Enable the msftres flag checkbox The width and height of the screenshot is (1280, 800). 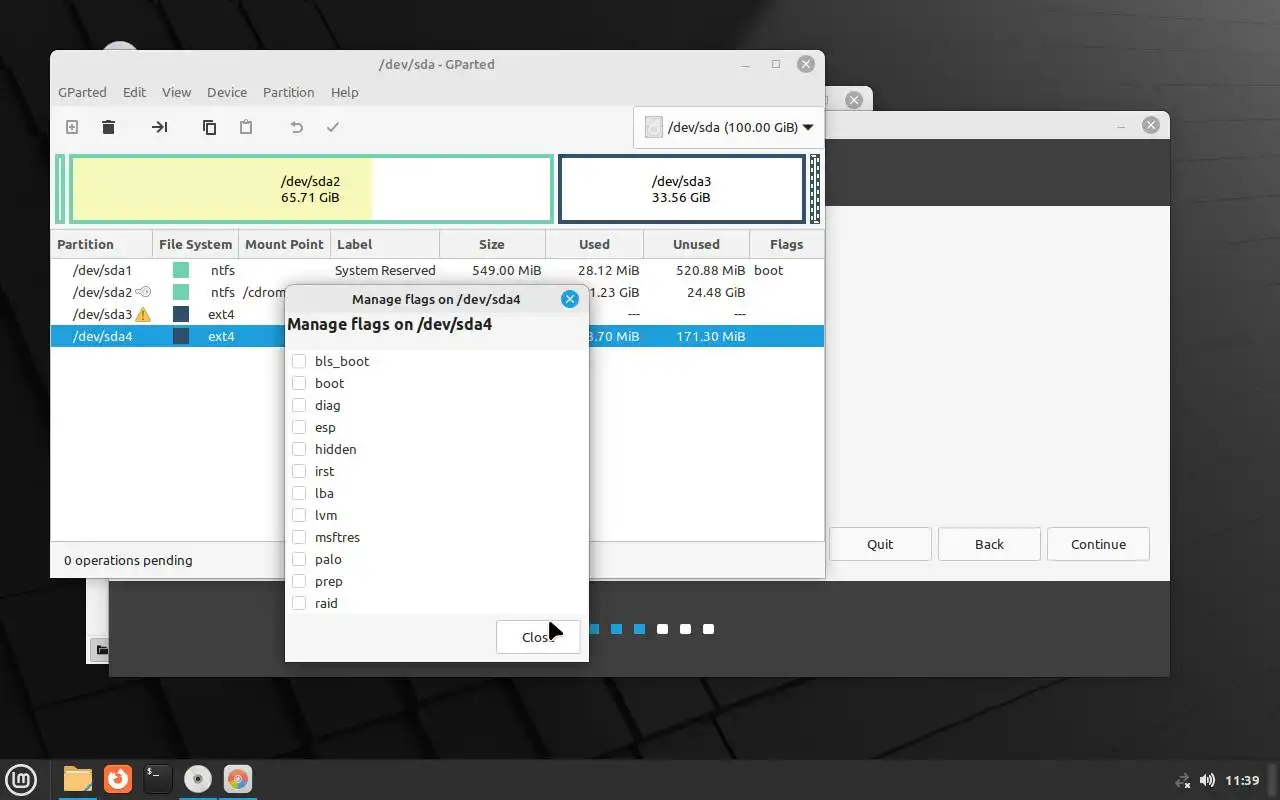(299, 537)
